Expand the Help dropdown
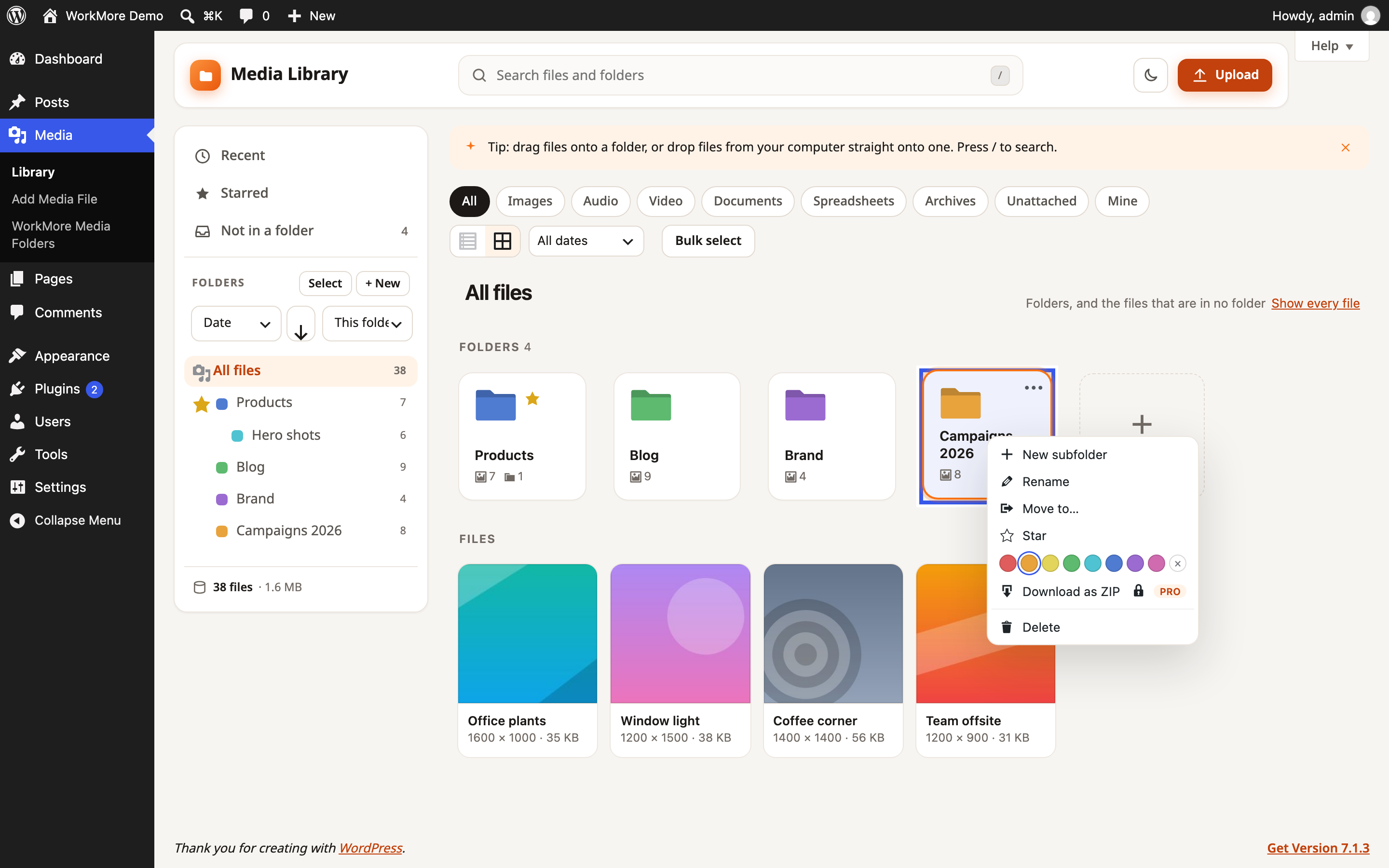The width and height of the screenshot is (1389, 868). (x=1332, y=46)
